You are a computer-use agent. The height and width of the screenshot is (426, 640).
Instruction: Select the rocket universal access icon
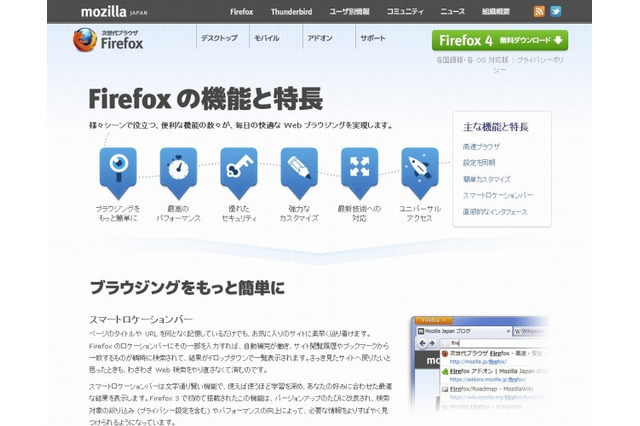pyautogui.click(x=420, y=173)
